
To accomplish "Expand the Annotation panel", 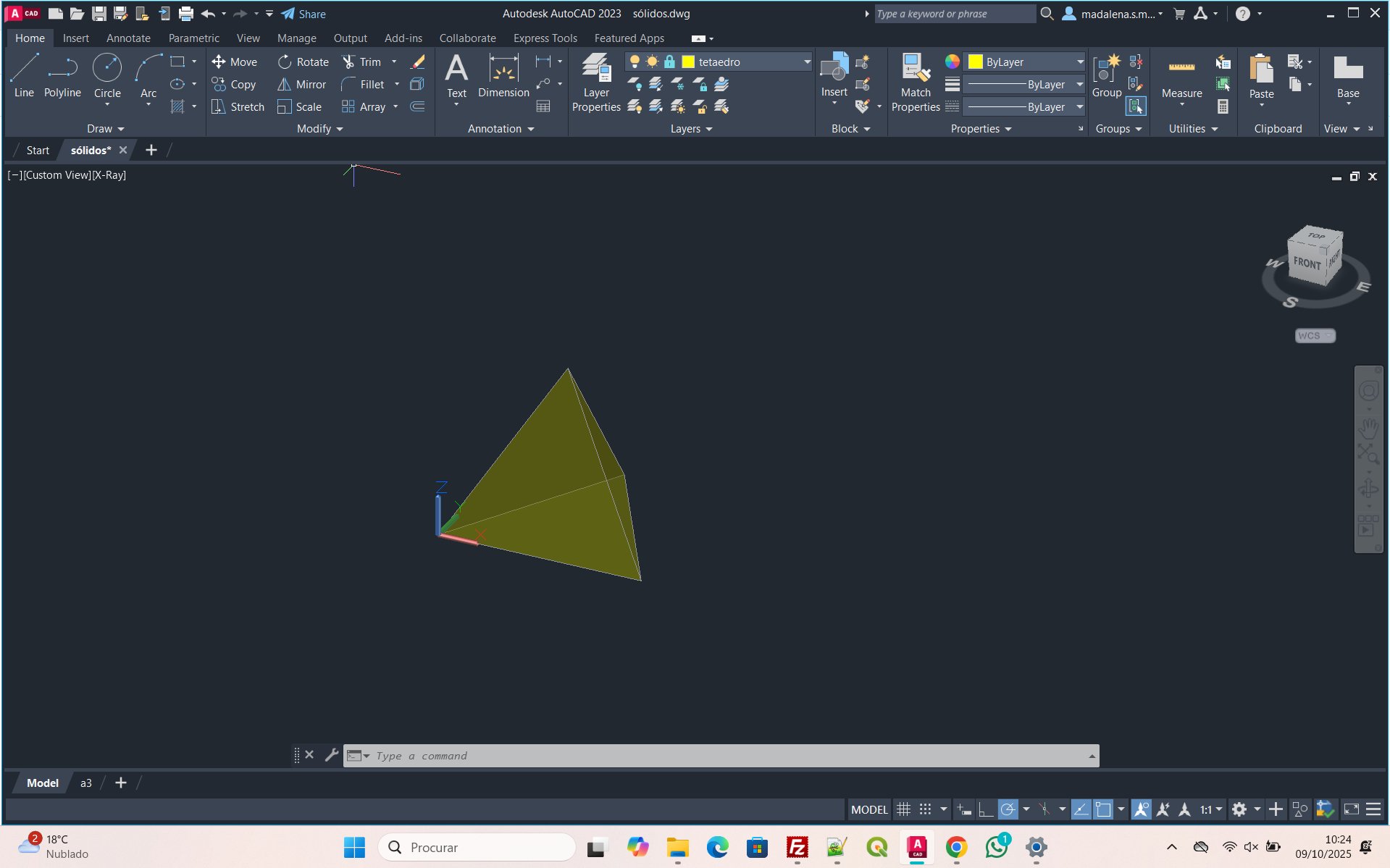I will point(501,129).
